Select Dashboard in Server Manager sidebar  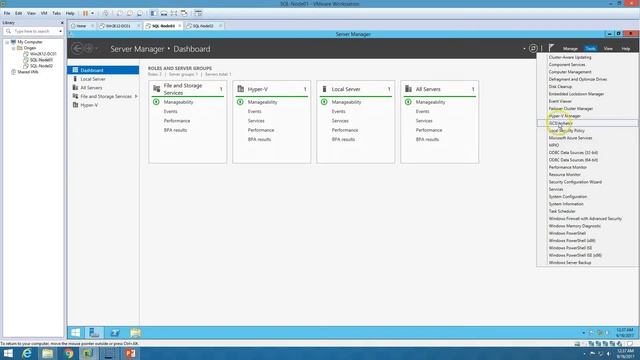103,70
